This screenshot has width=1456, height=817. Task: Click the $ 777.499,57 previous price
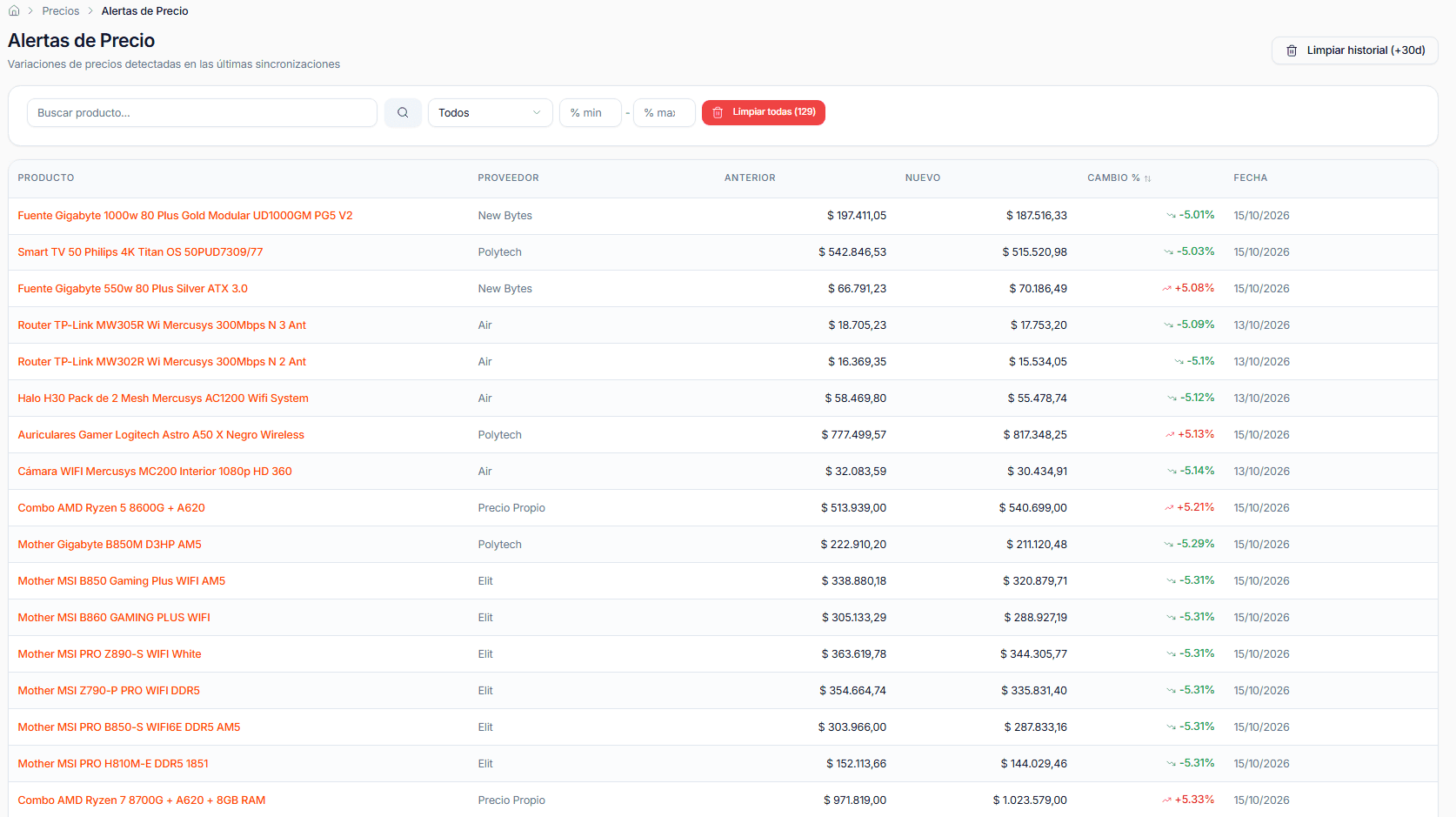pos(854,435)
